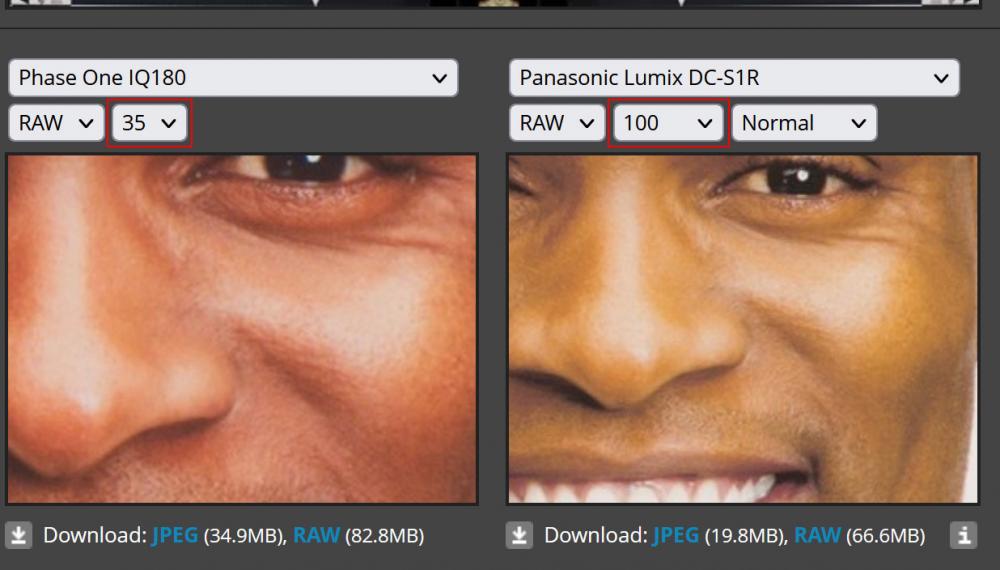Screen dimensions: 1000x570
Task: Open the RAW format dropdown under Phase One IQ180
Action: (x=56, y=122)
